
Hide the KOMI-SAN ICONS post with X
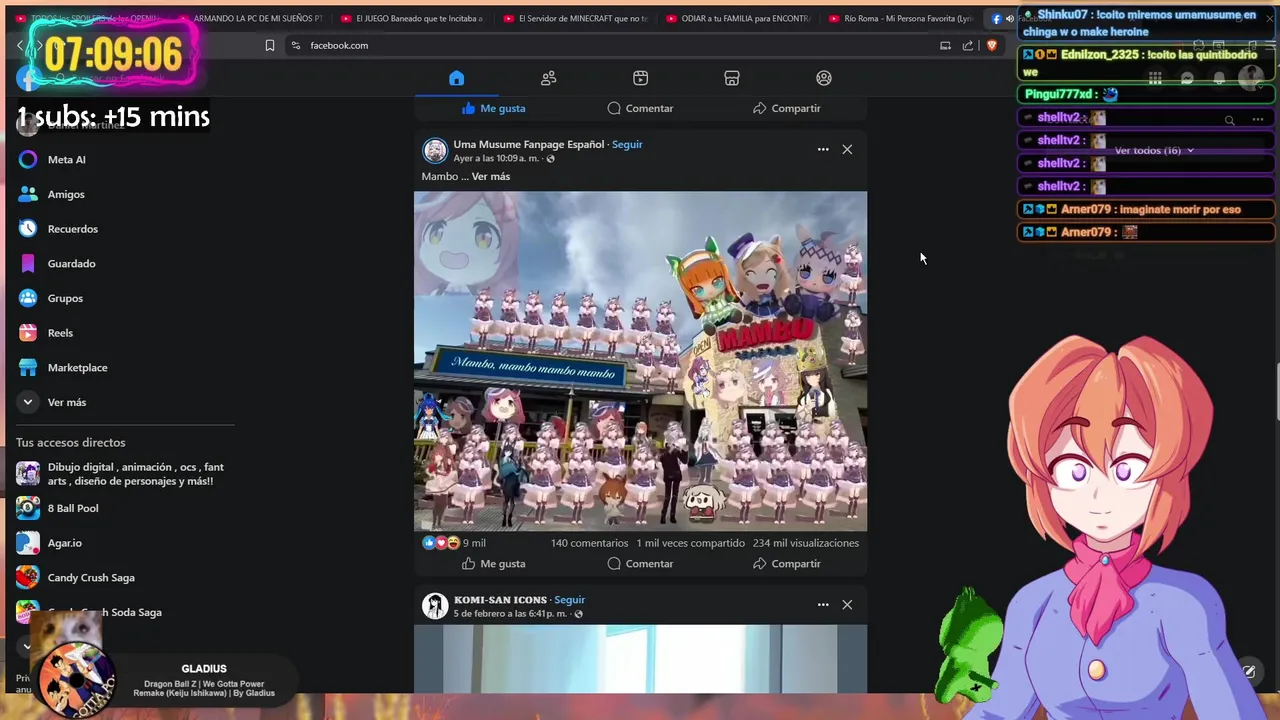pos(847,604)
